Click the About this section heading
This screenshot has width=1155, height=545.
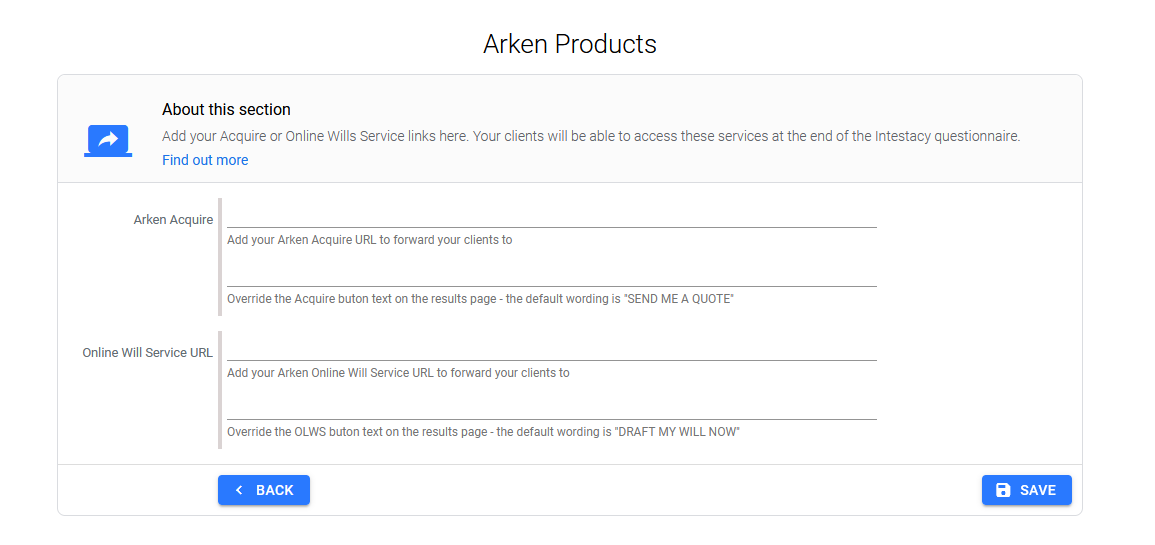coord(226,110)
